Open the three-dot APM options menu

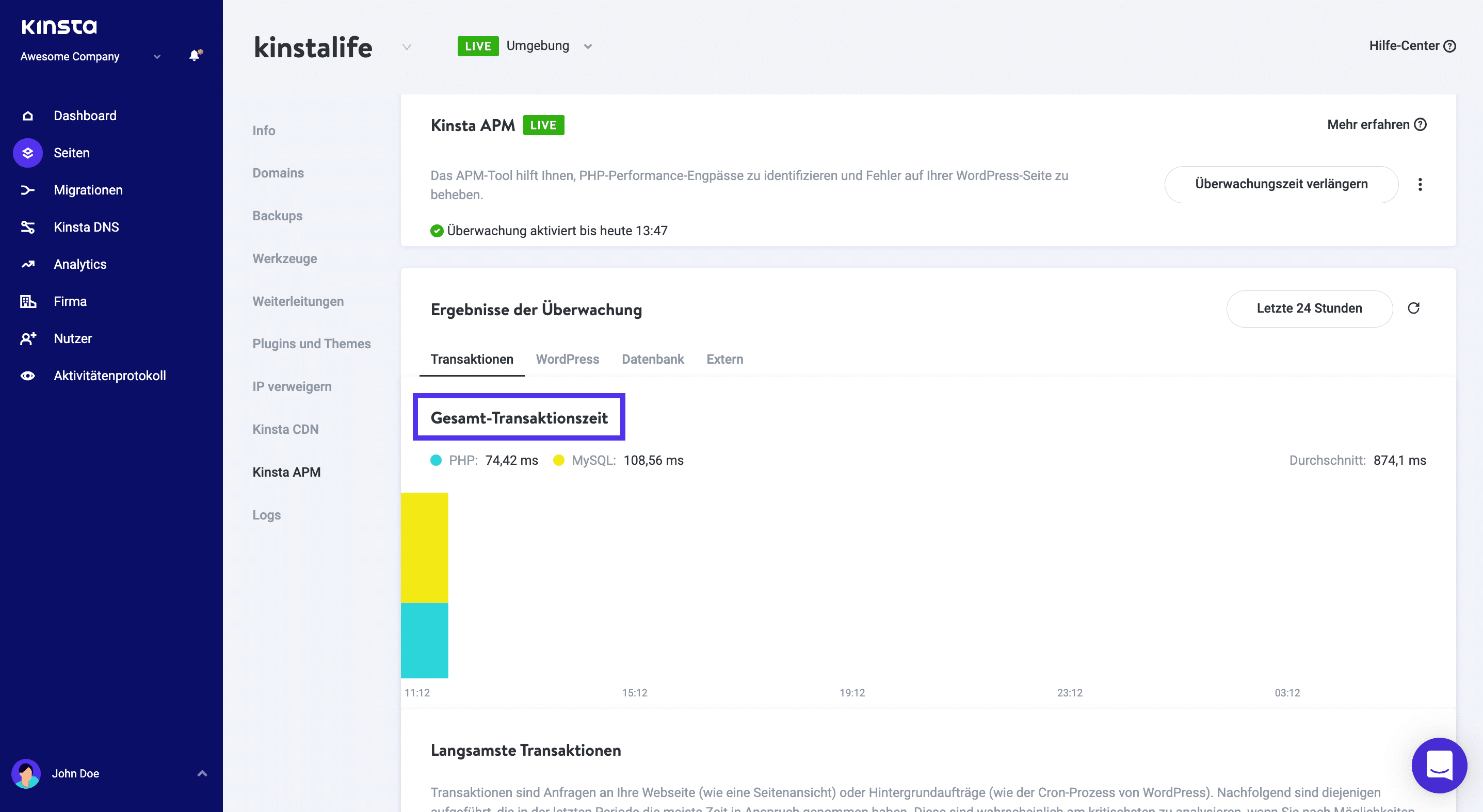pyautogui.click(x=1420, y=184)
